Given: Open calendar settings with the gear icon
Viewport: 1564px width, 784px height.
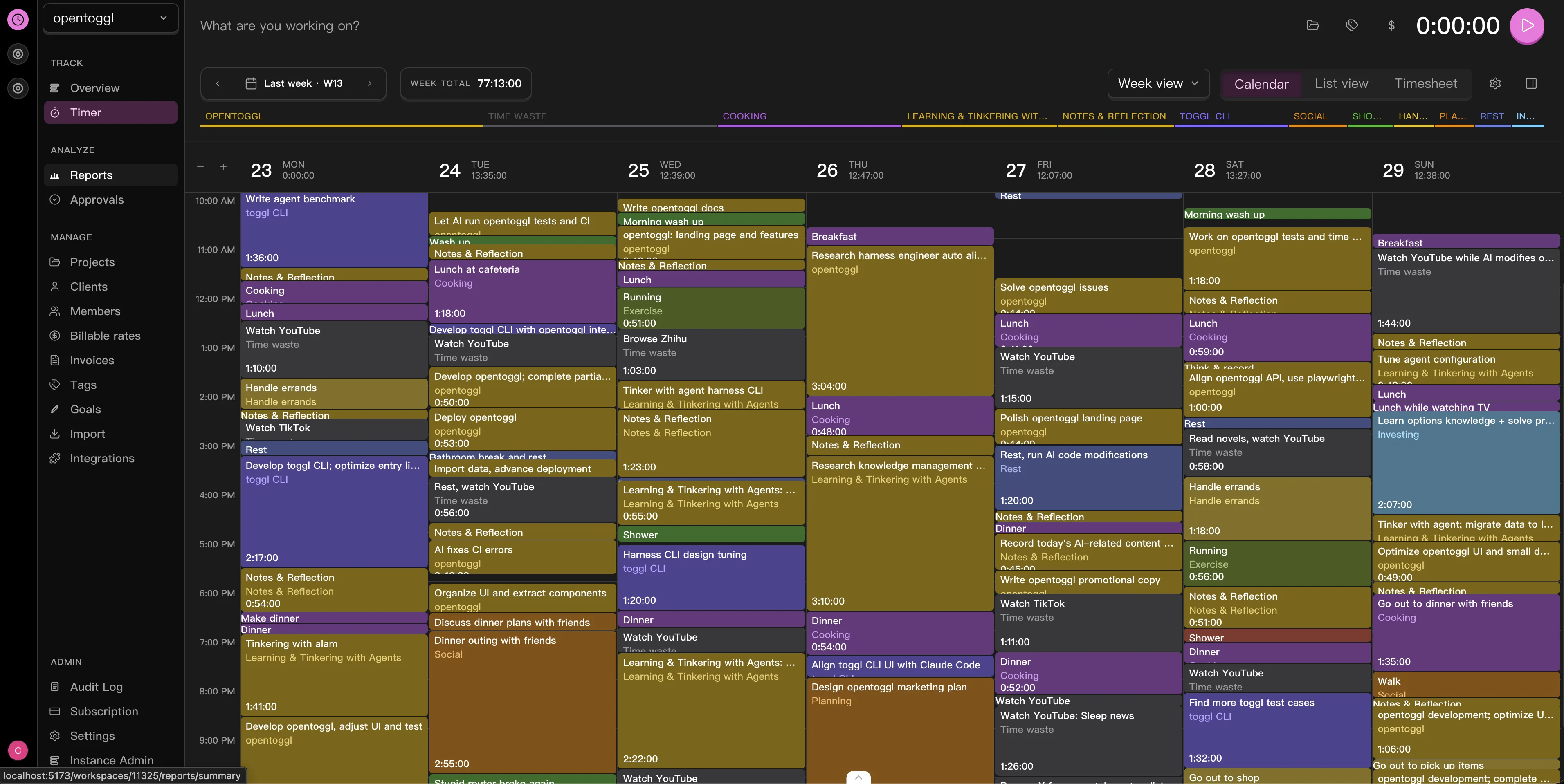Looking at the screenshot, I should (1495, 84).
